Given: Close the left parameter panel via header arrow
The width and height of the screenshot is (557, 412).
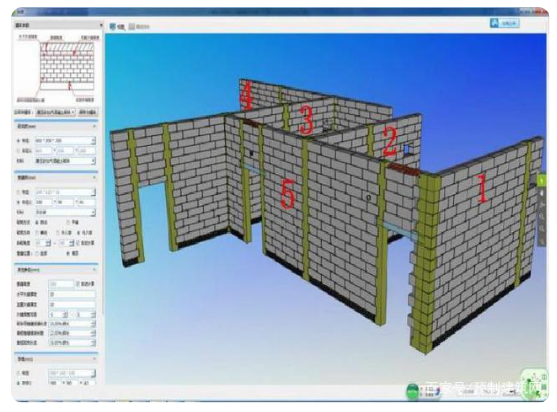Looking at the screenshot, I should point(101,25).
